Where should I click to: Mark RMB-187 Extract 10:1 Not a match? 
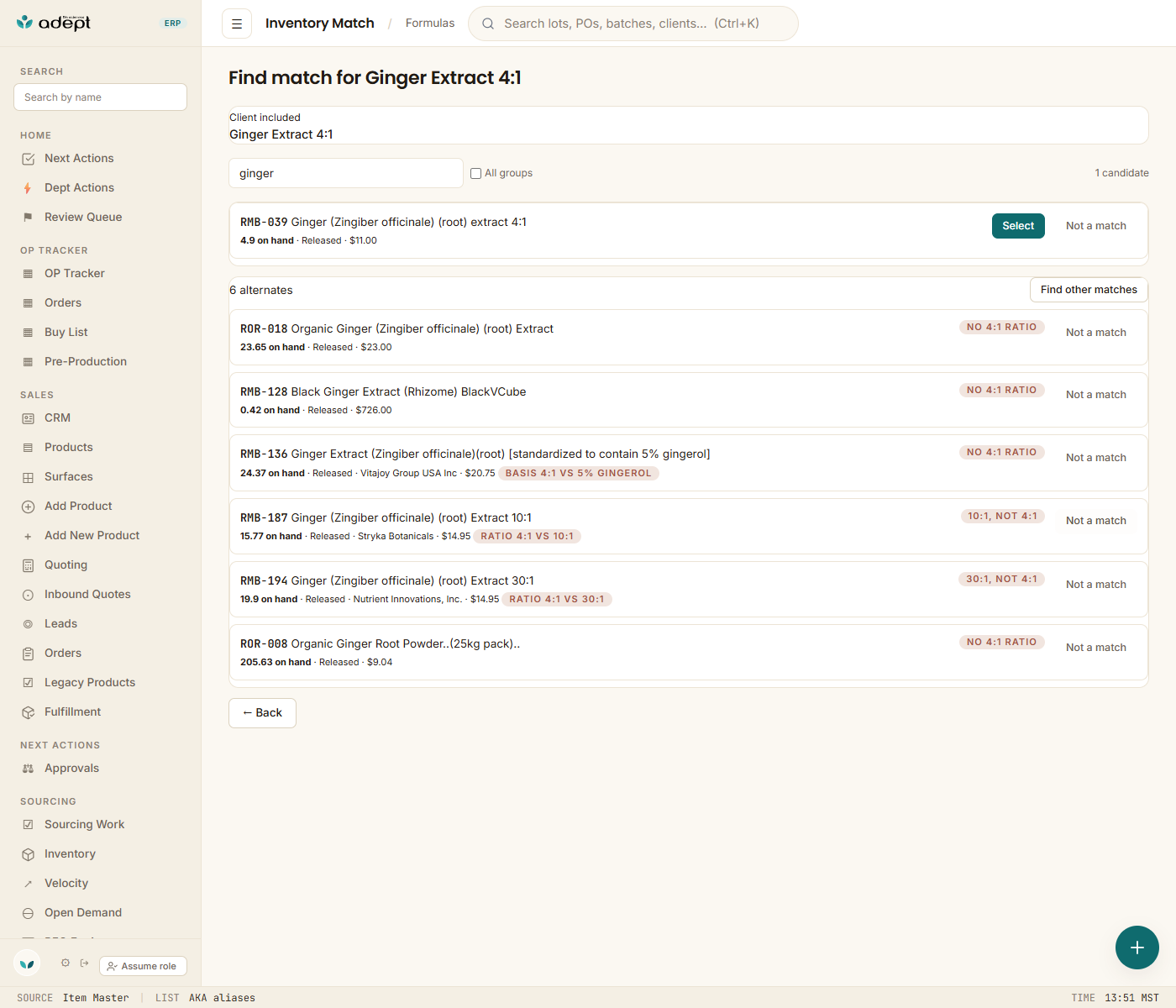(1096, 521)
